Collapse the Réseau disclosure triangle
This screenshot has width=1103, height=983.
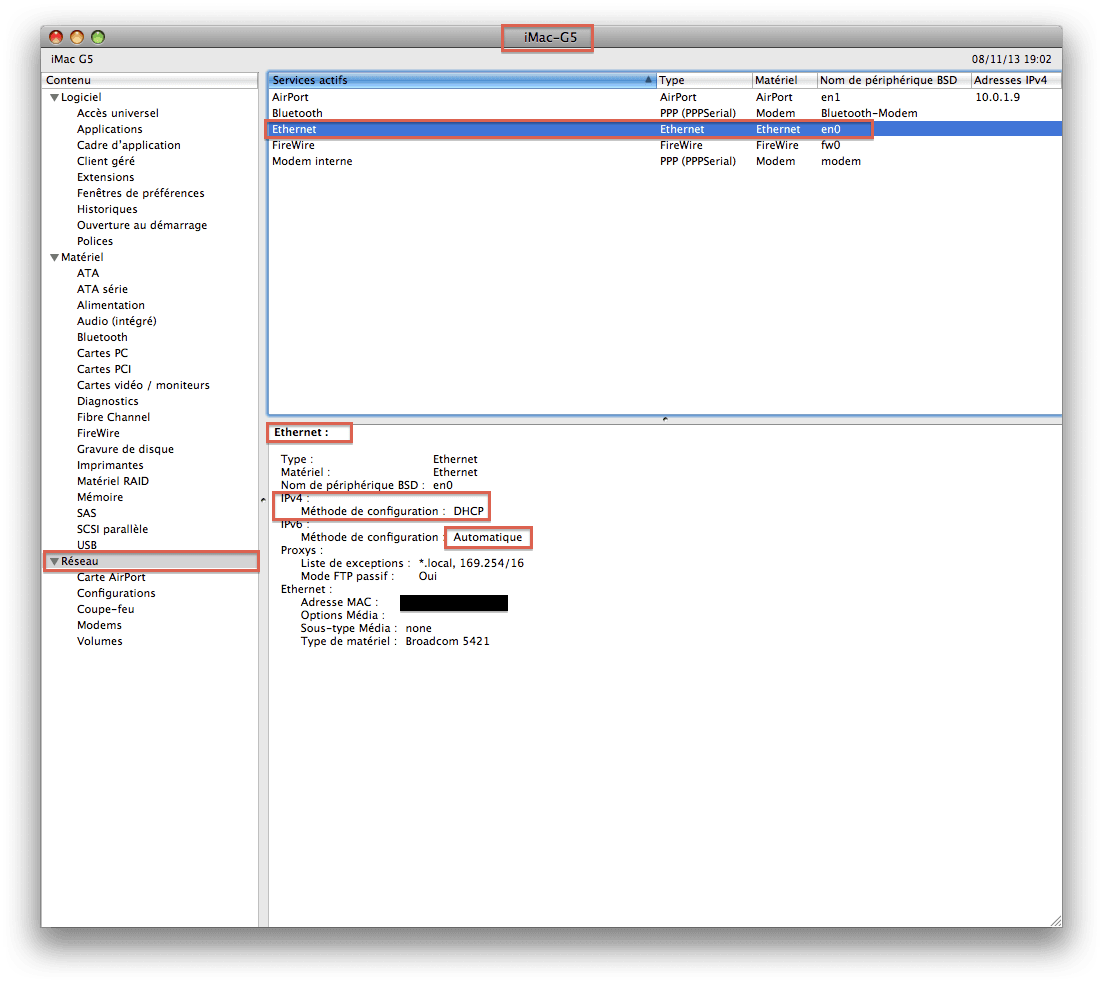54,562
